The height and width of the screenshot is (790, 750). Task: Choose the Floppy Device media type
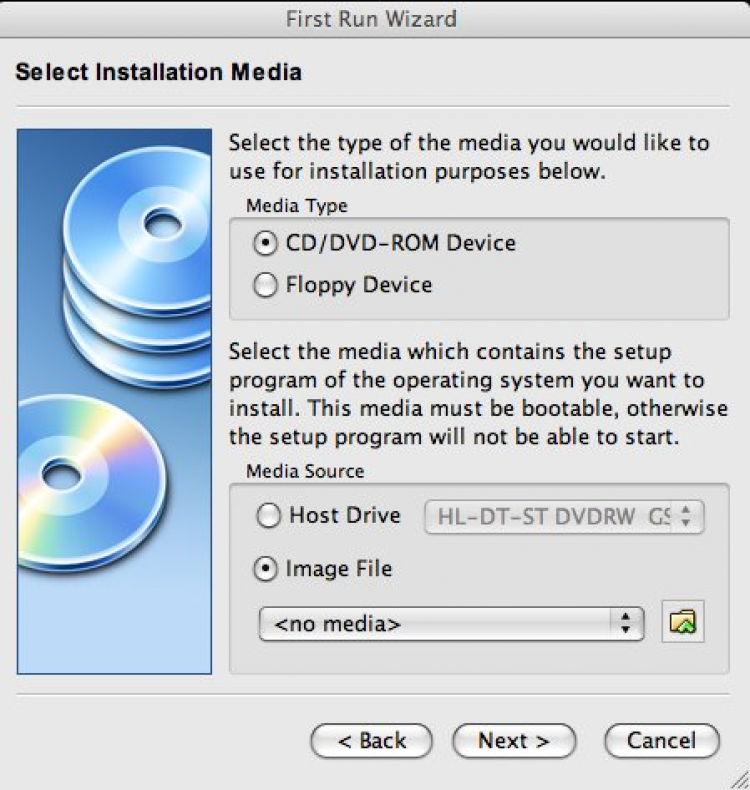pyautogui.click(x=266, y=285)
